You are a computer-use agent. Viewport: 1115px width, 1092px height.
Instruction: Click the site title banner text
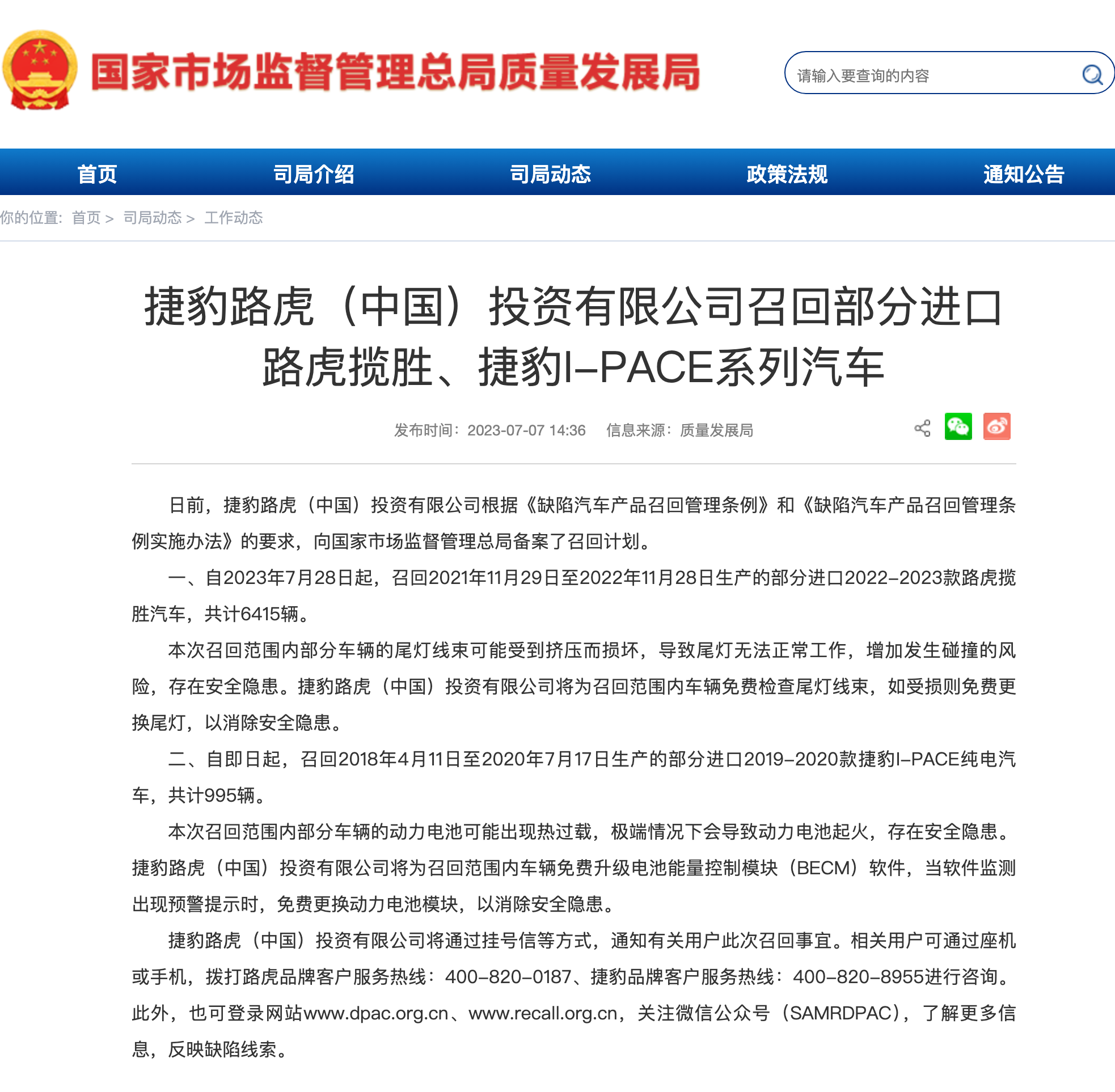[396, 72]
